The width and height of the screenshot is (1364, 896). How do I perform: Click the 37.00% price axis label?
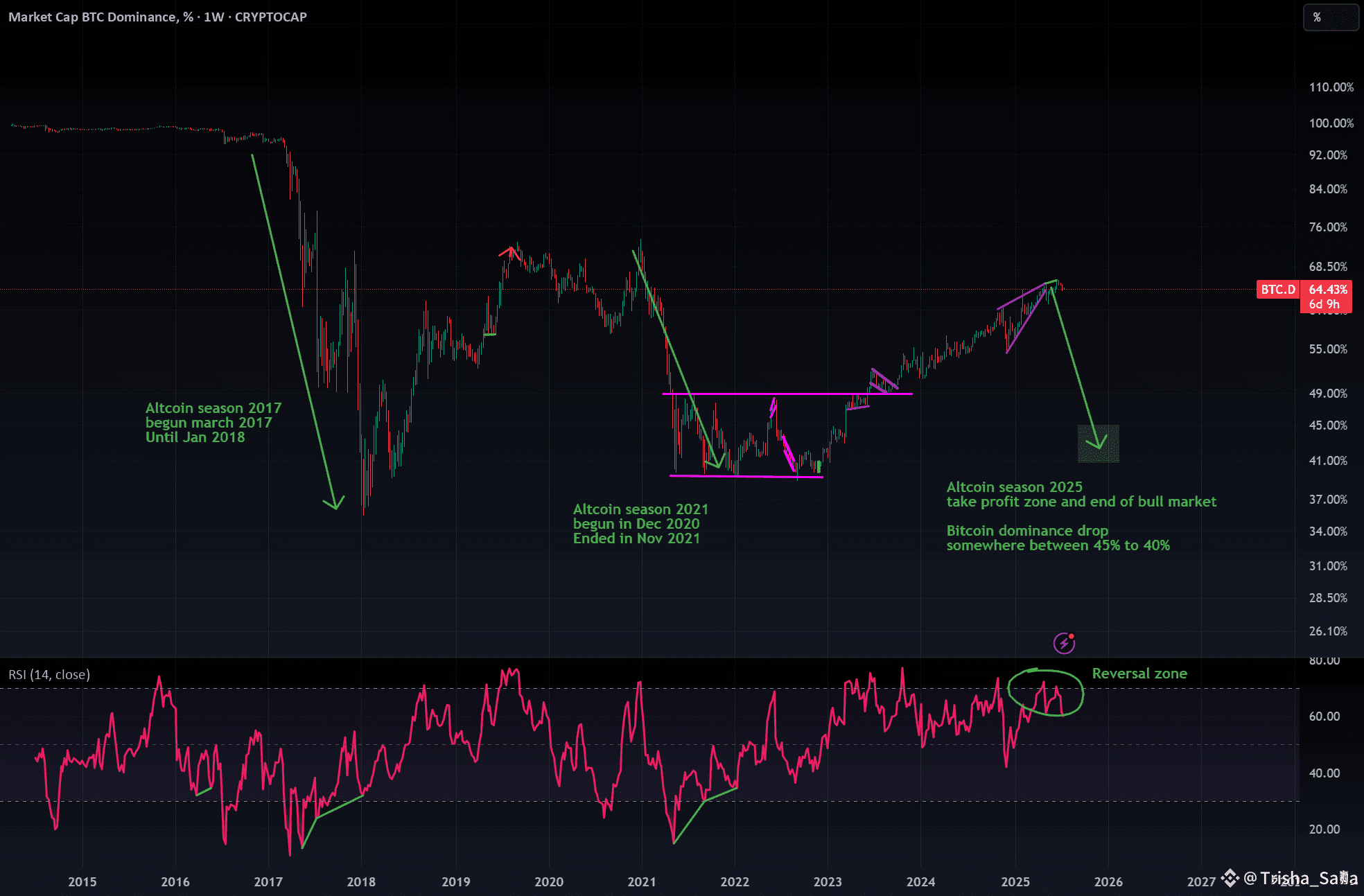tap(1328, 500)
